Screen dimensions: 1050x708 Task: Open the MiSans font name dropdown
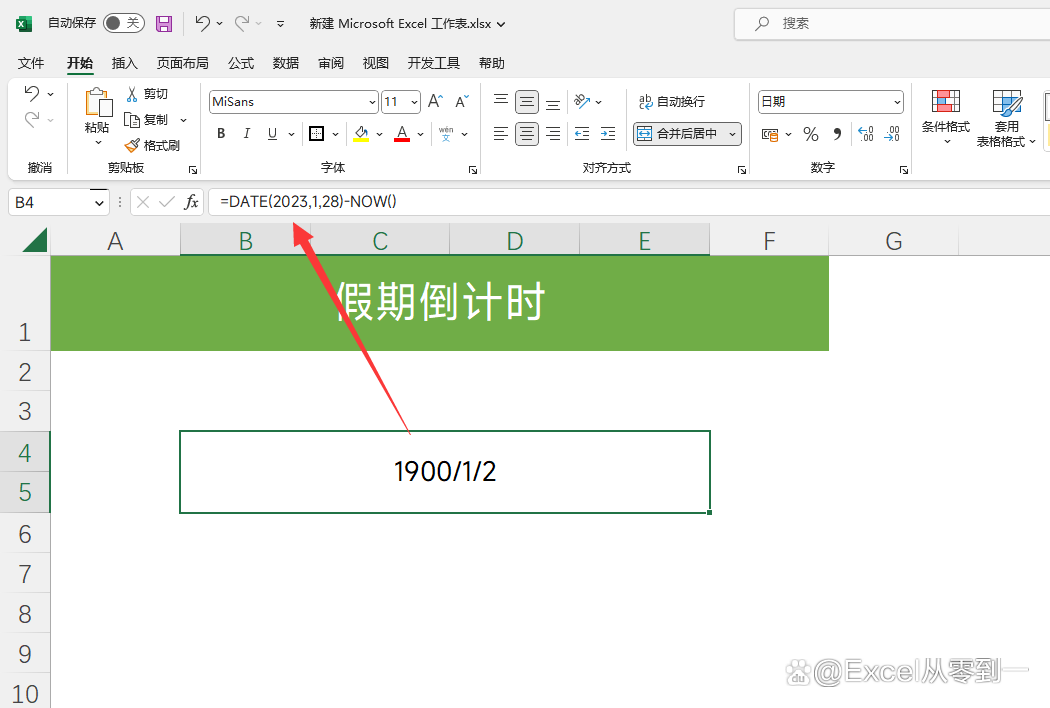pos(372,102)
